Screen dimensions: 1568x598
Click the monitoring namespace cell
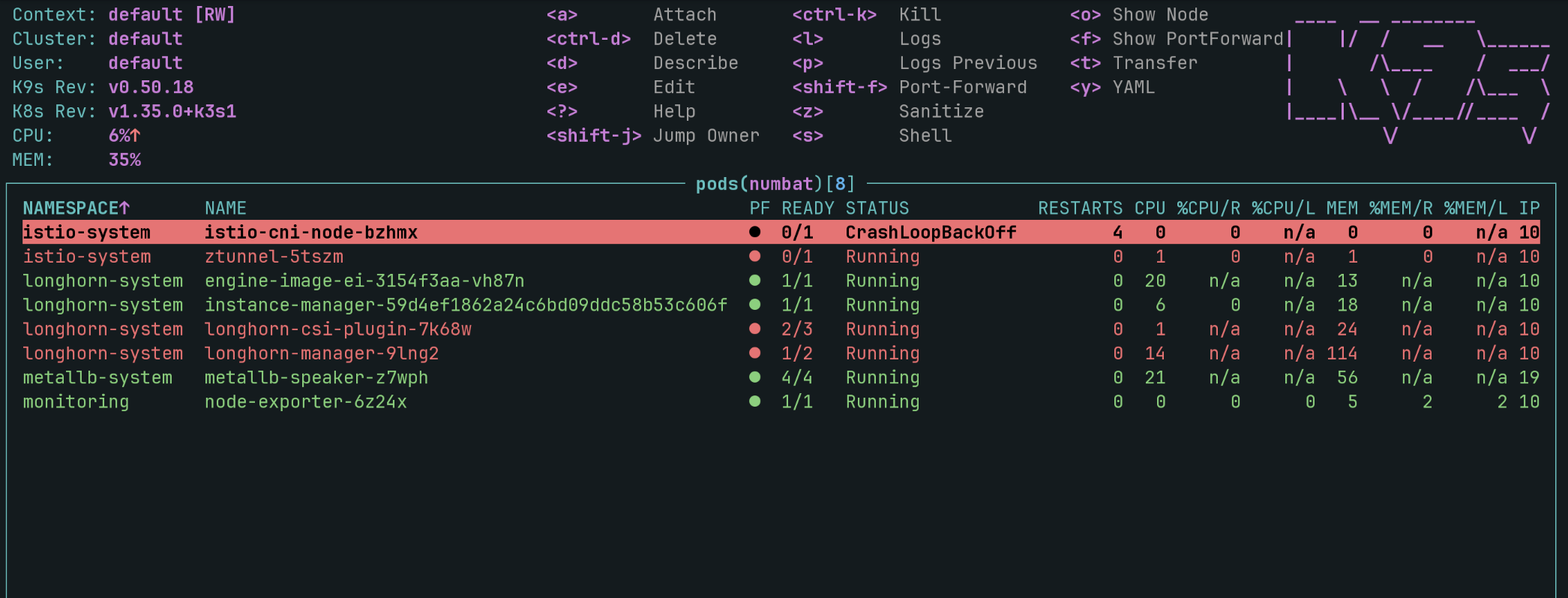[76, 401]
